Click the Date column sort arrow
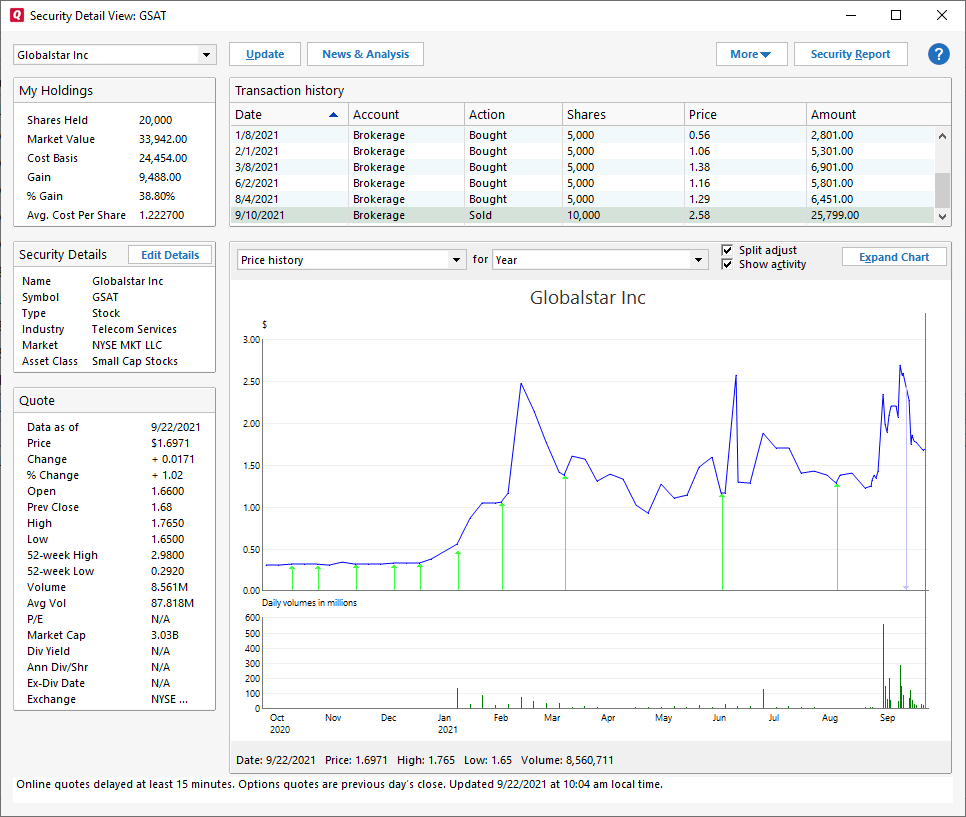Viewport: 966px width, 817px height. pos(333,115)
